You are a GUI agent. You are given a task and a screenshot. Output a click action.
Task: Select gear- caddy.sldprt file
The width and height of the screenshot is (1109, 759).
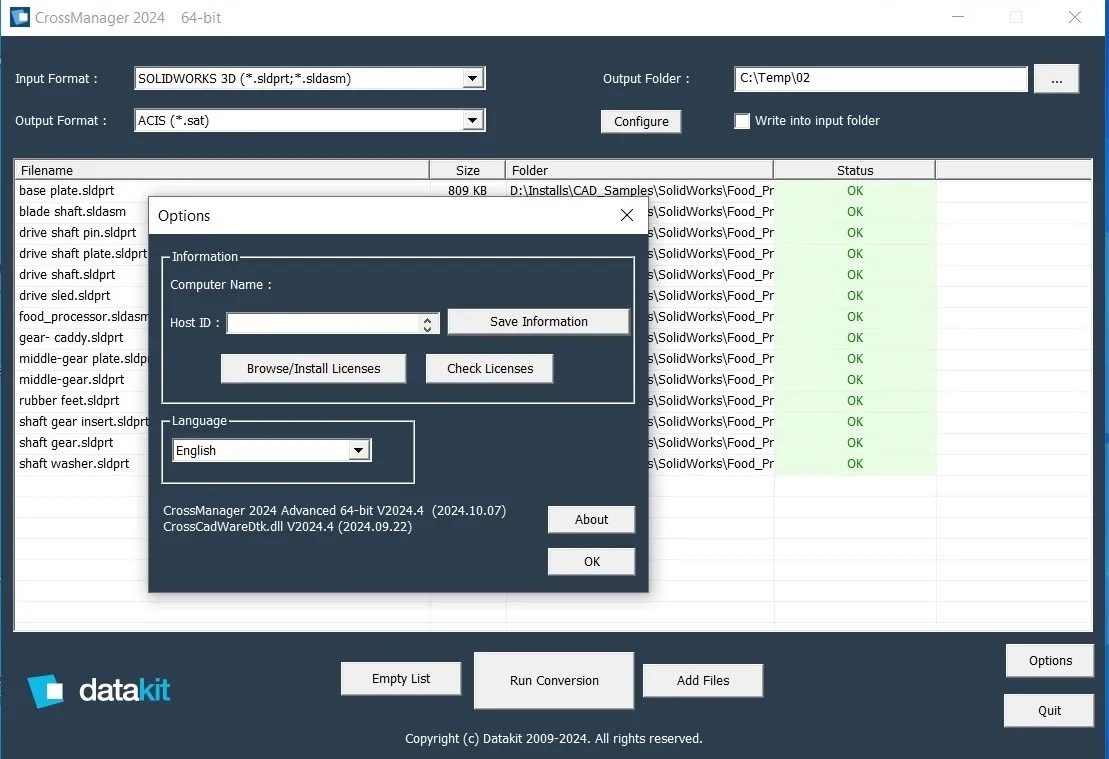coord(71,337)
